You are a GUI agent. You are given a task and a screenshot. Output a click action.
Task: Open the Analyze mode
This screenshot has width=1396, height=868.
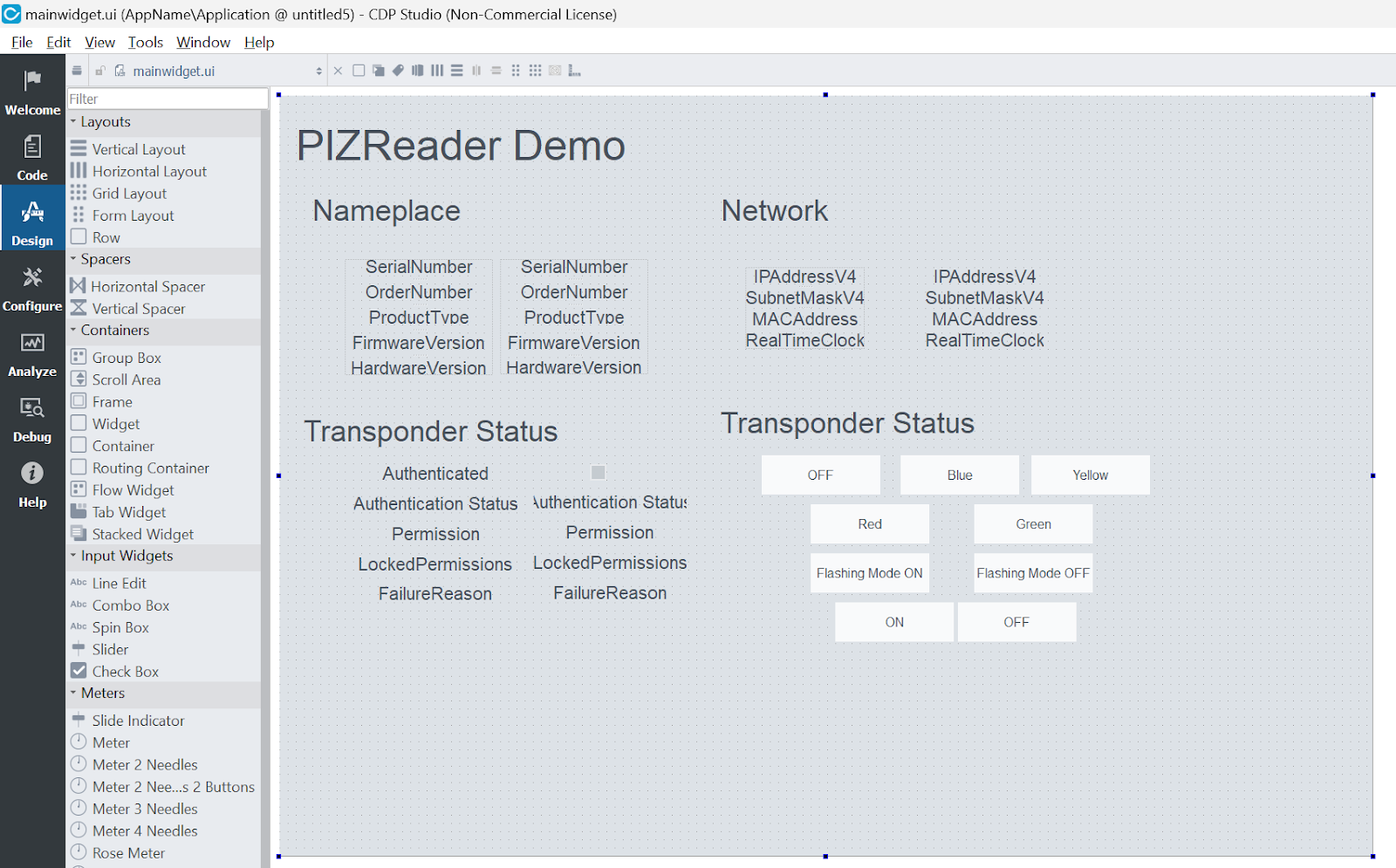pos(32,354)
